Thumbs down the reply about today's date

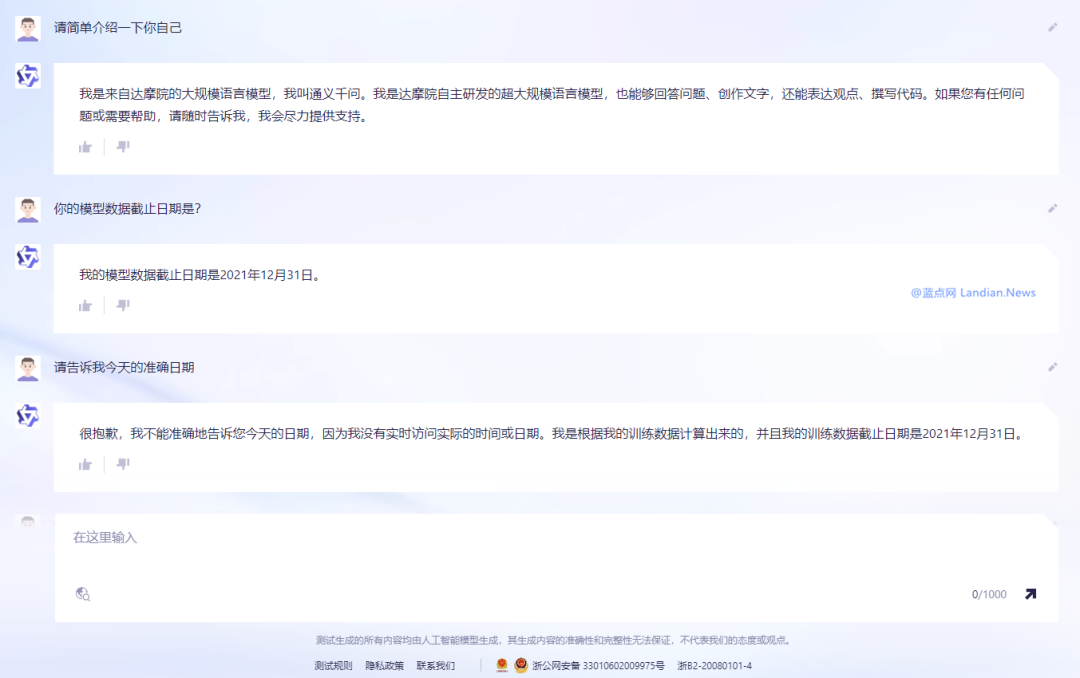122,463
